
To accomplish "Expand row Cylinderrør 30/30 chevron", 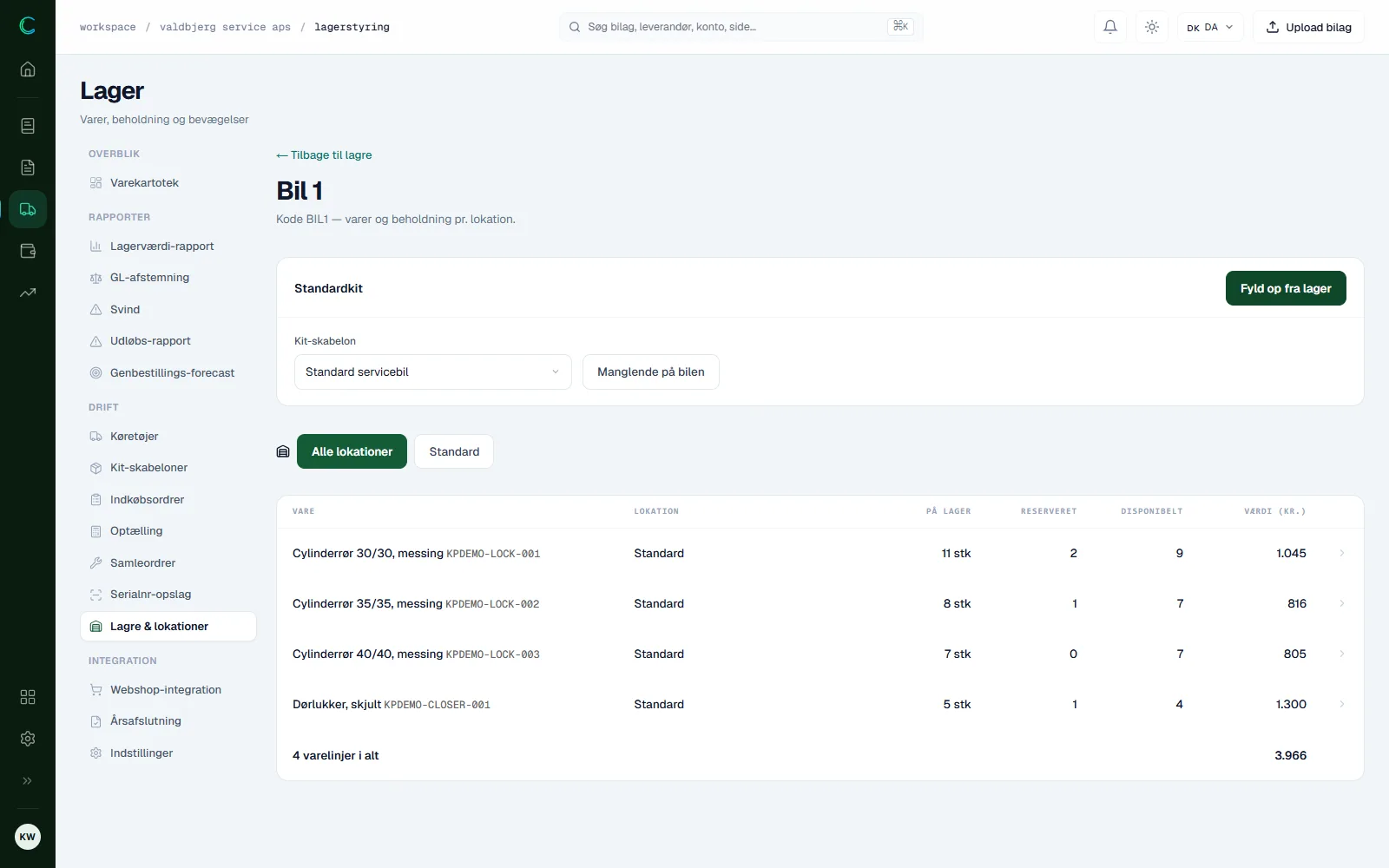I will (x=1342, y=553).
